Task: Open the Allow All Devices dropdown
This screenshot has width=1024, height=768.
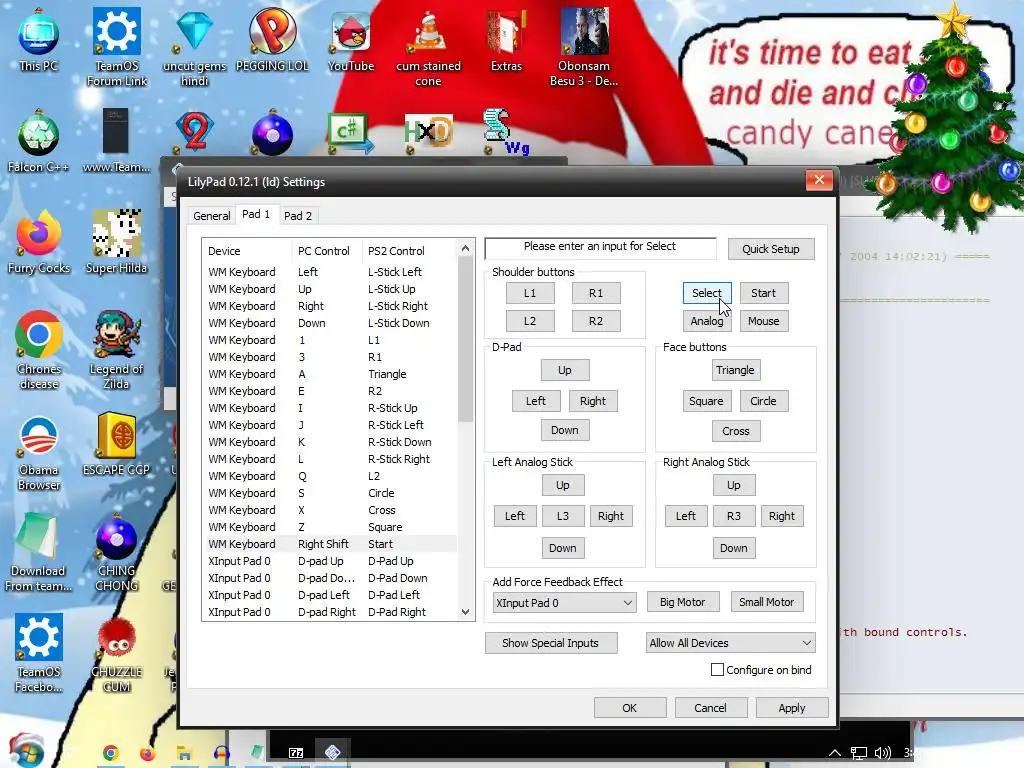Action: [x=730, y=643]
